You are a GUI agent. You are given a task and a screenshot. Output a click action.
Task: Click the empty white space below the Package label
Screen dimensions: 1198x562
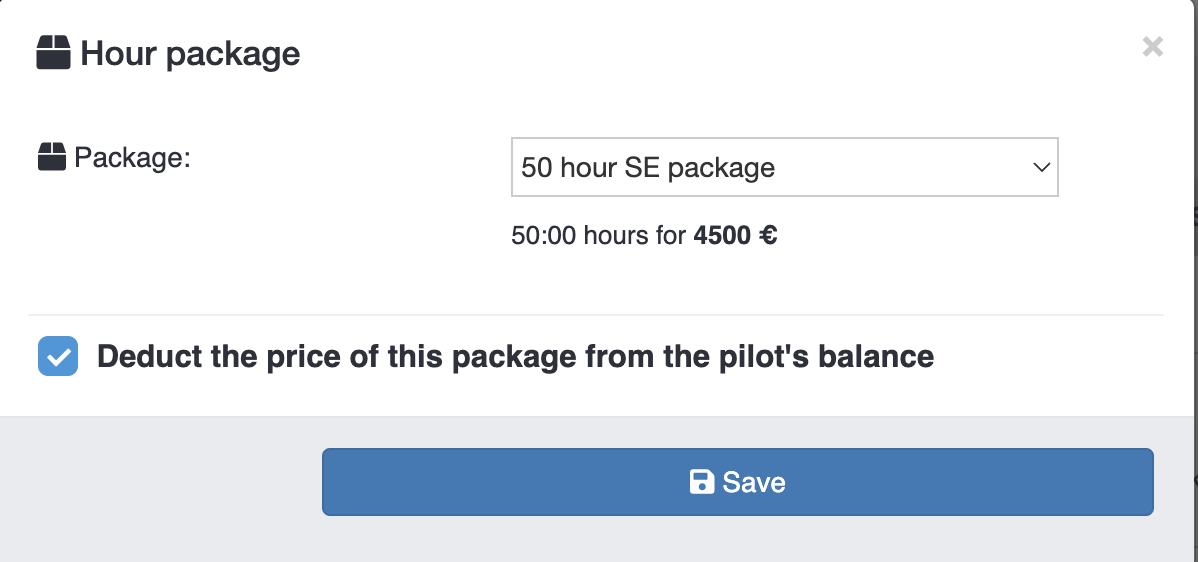pyautogui.click(x=200, y=250)
